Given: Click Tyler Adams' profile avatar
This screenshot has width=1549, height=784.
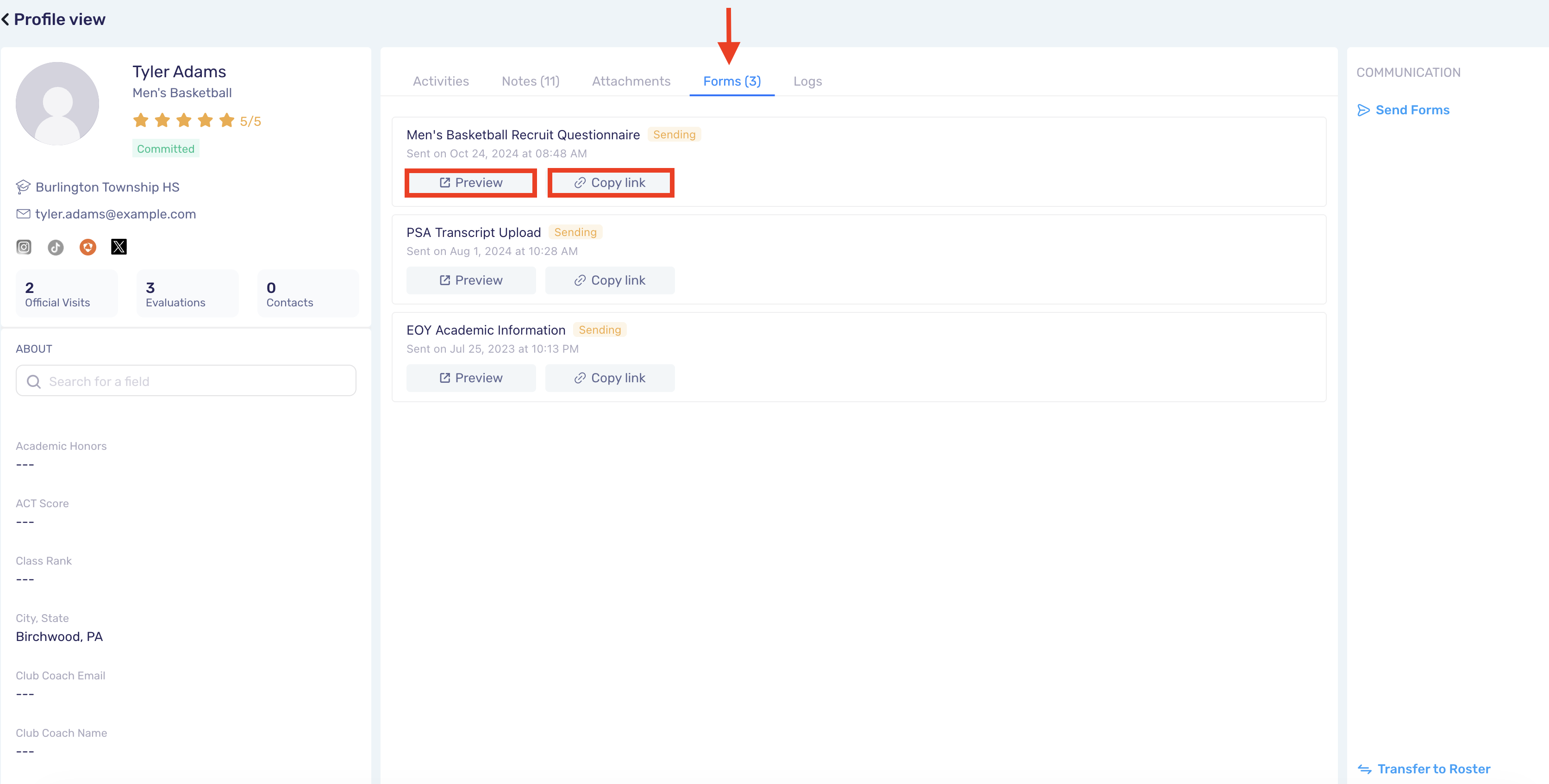Looking at the screenshot, I should click(57, 103).
